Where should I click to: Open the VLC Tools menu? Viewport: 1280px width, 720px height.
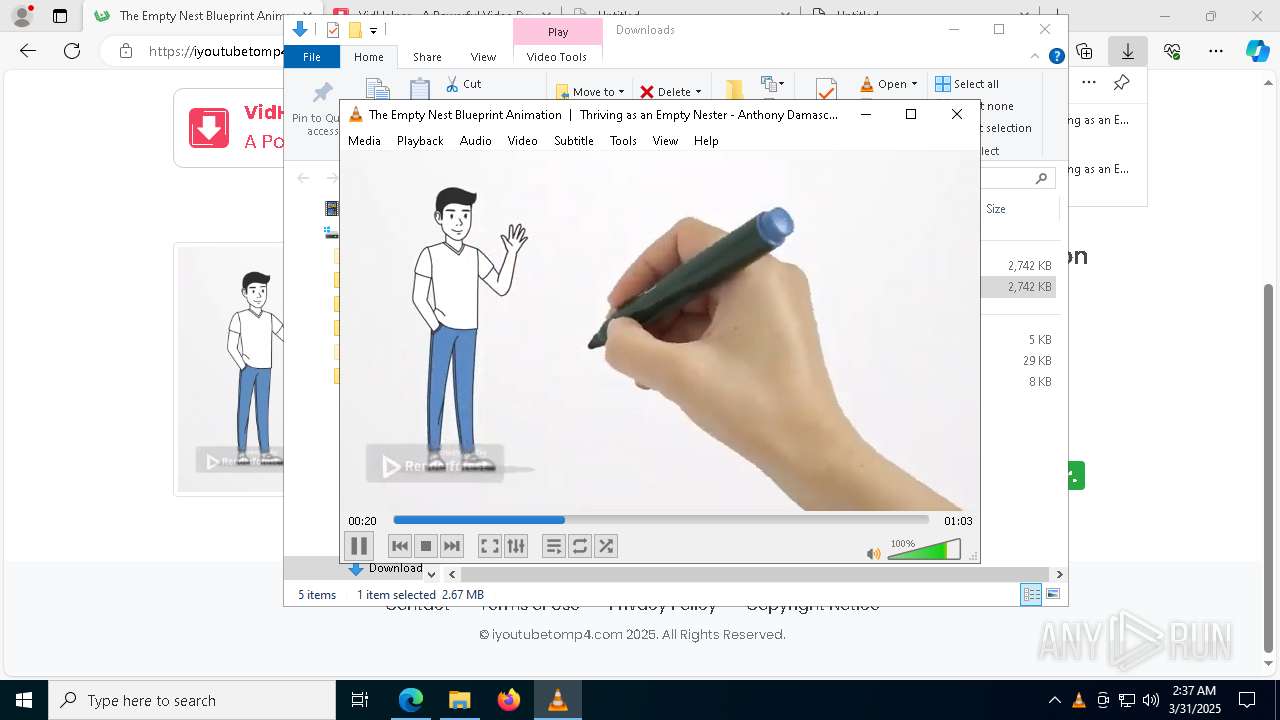pyautogui.click(x=623, y=141)
